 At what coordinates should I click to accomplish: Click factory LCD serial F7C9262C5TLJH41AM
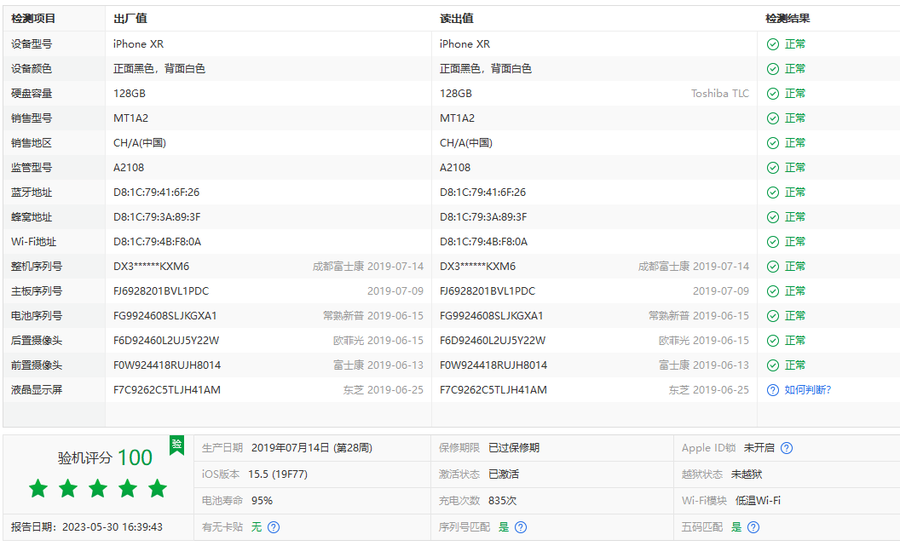[x=166, y=390]
